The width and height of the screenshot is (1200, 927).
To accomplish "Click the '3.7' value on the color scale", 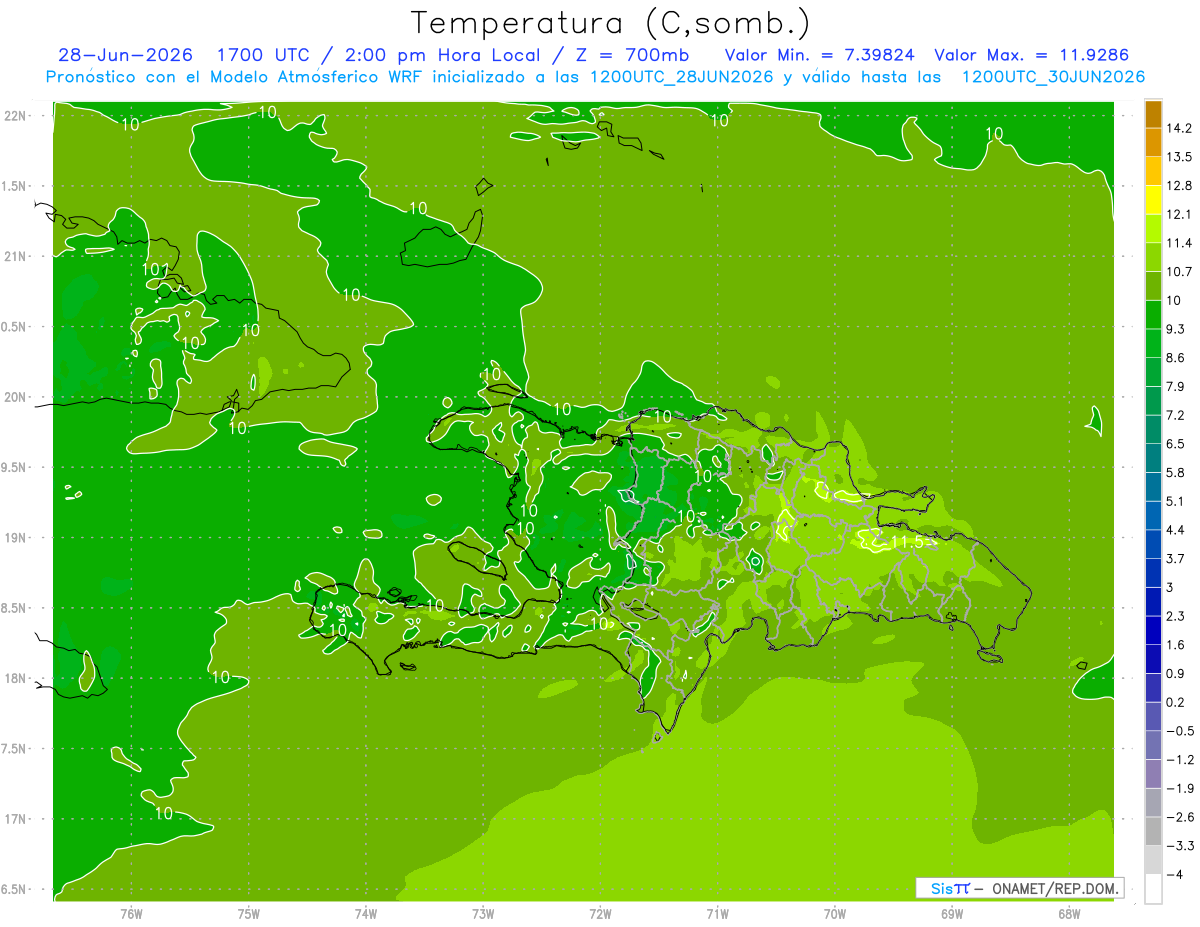I will [x=1176, y=559].
